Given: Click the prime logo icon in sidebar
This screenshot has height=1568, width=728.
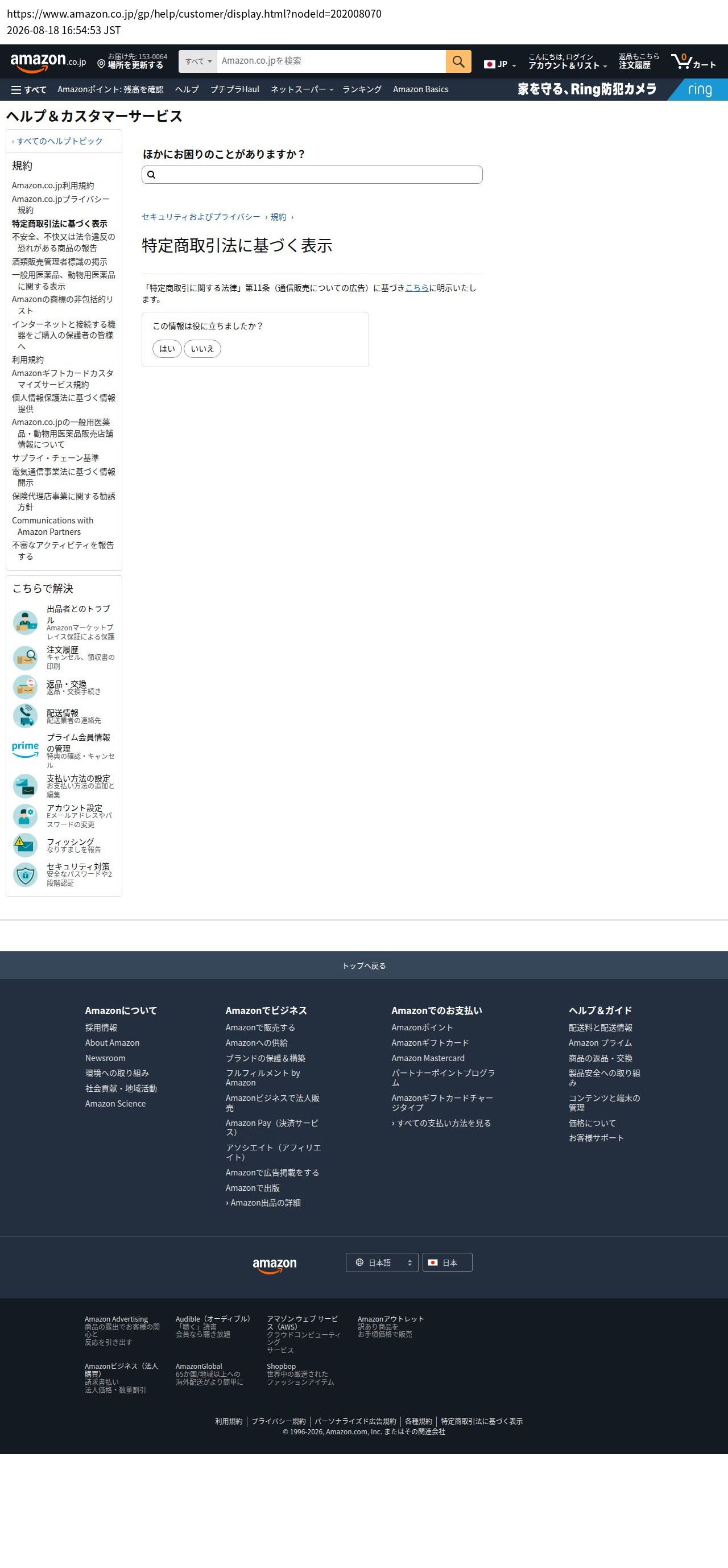Looking at the screenshot, I should tap(25, 749).
